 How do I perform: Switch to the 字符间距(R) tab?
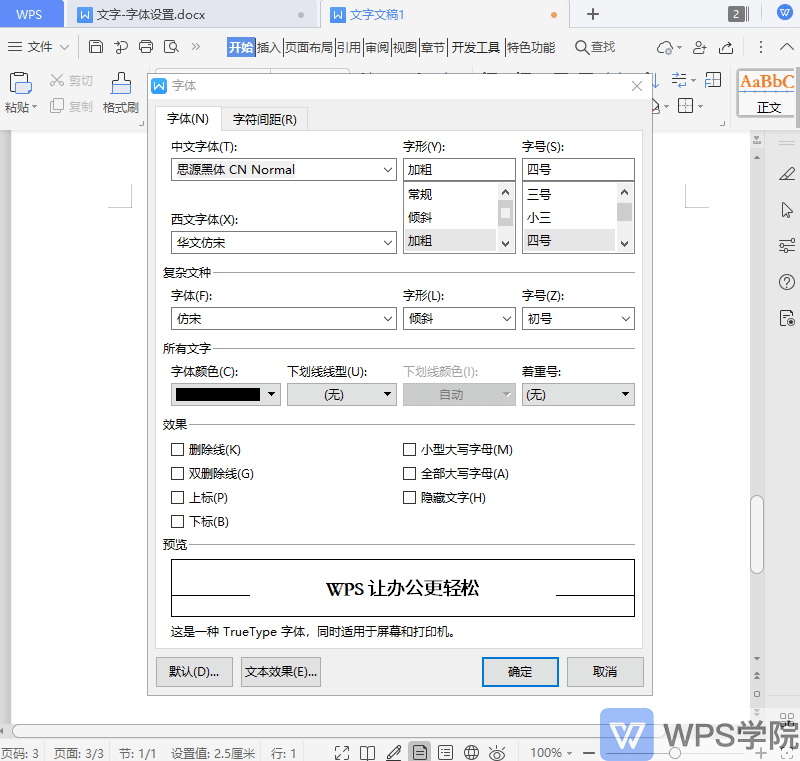click(x=264, y=119)
